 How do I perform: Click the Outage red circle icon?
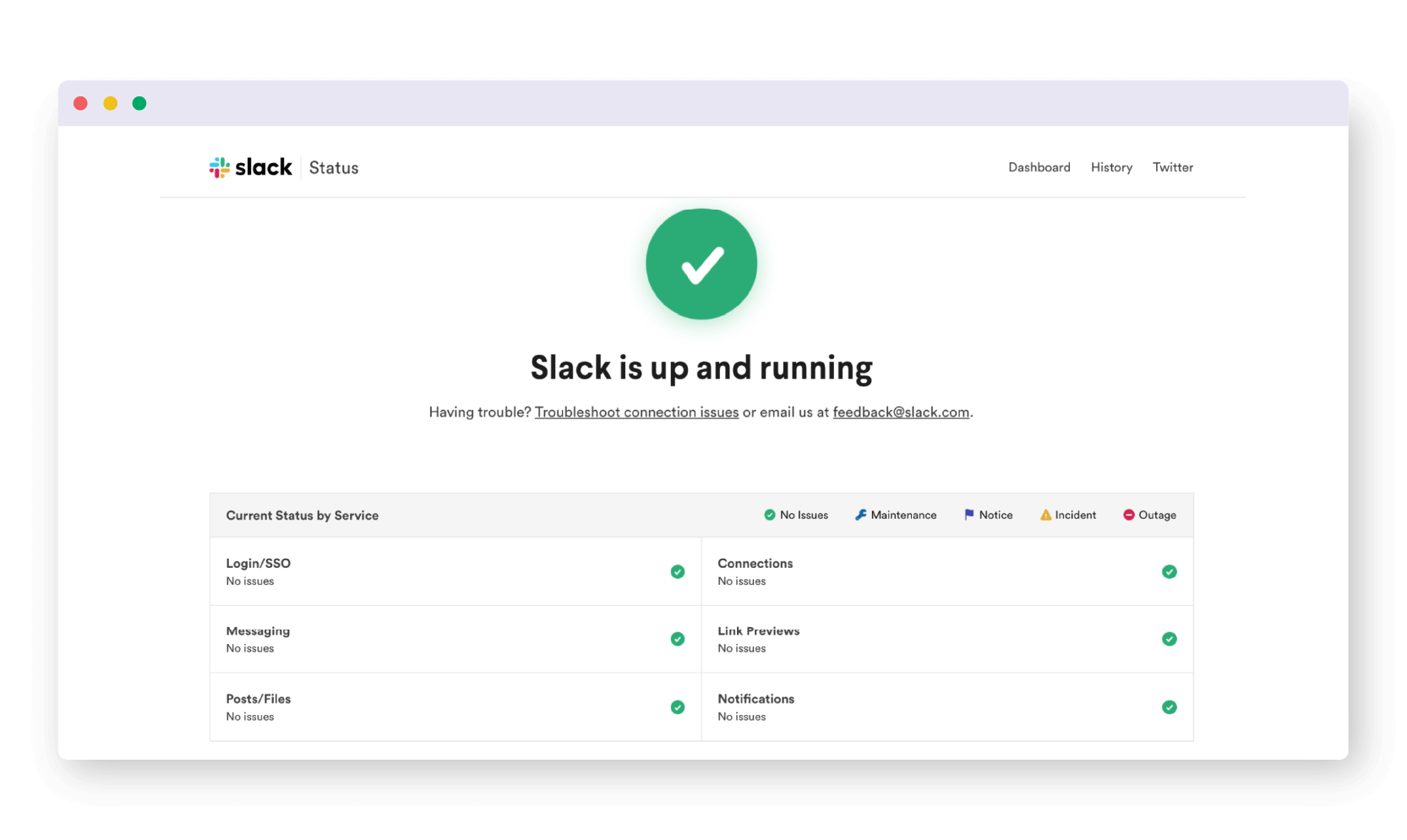pyautogui.click(x=1129, y=515)
